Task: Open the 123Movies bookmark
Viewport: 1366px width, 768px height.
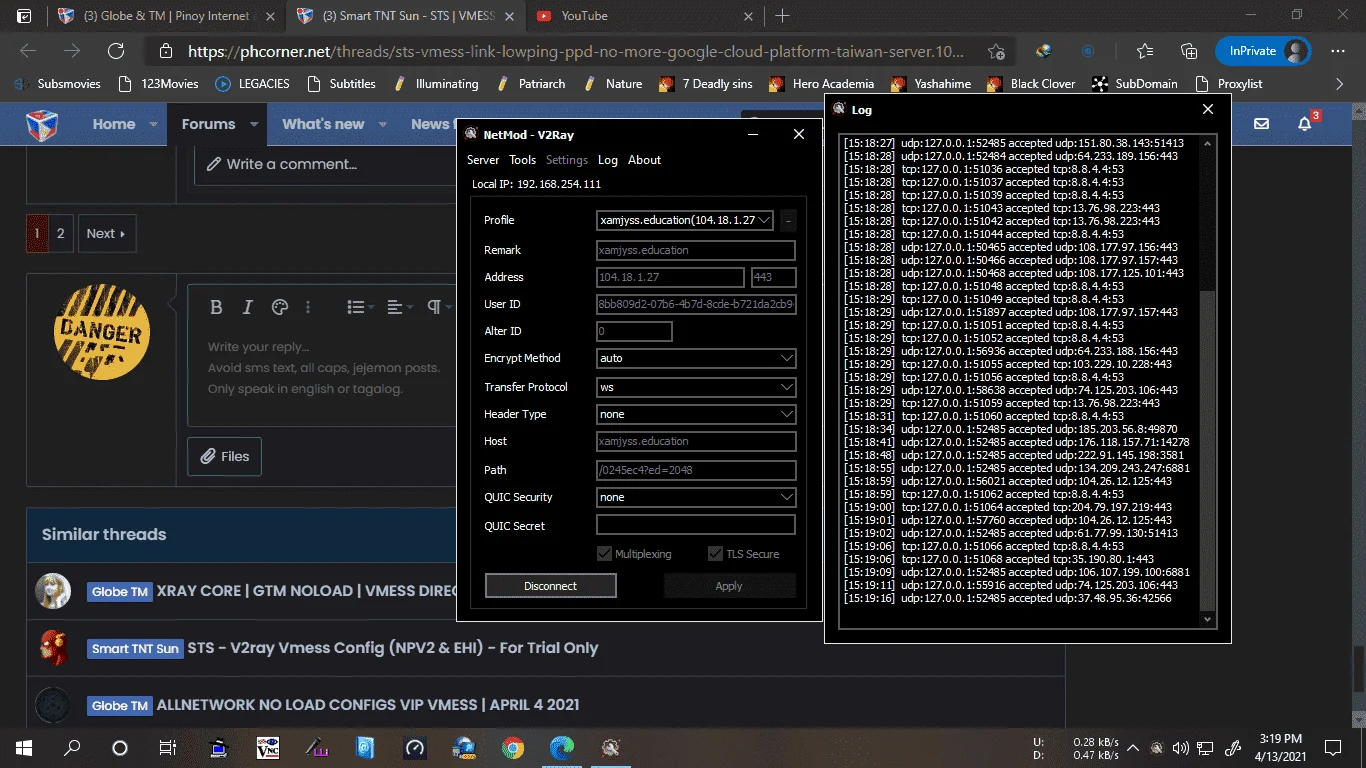Action: [x=158, y=84]
